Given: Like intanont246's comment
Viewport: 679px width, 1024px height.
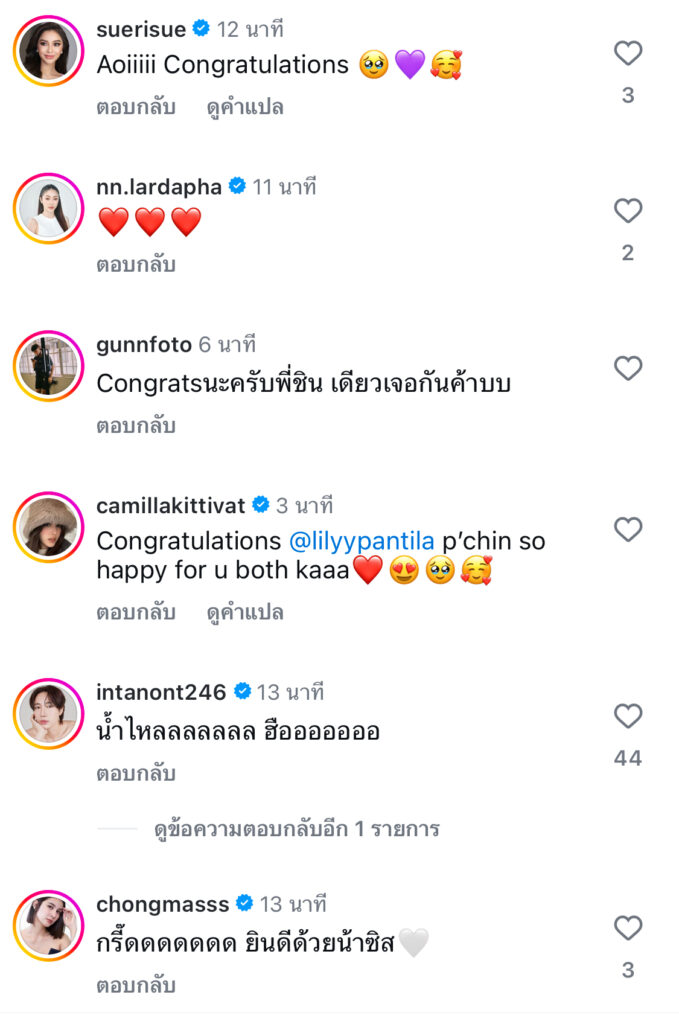Looking at the screenshot, I should (627, 716).
